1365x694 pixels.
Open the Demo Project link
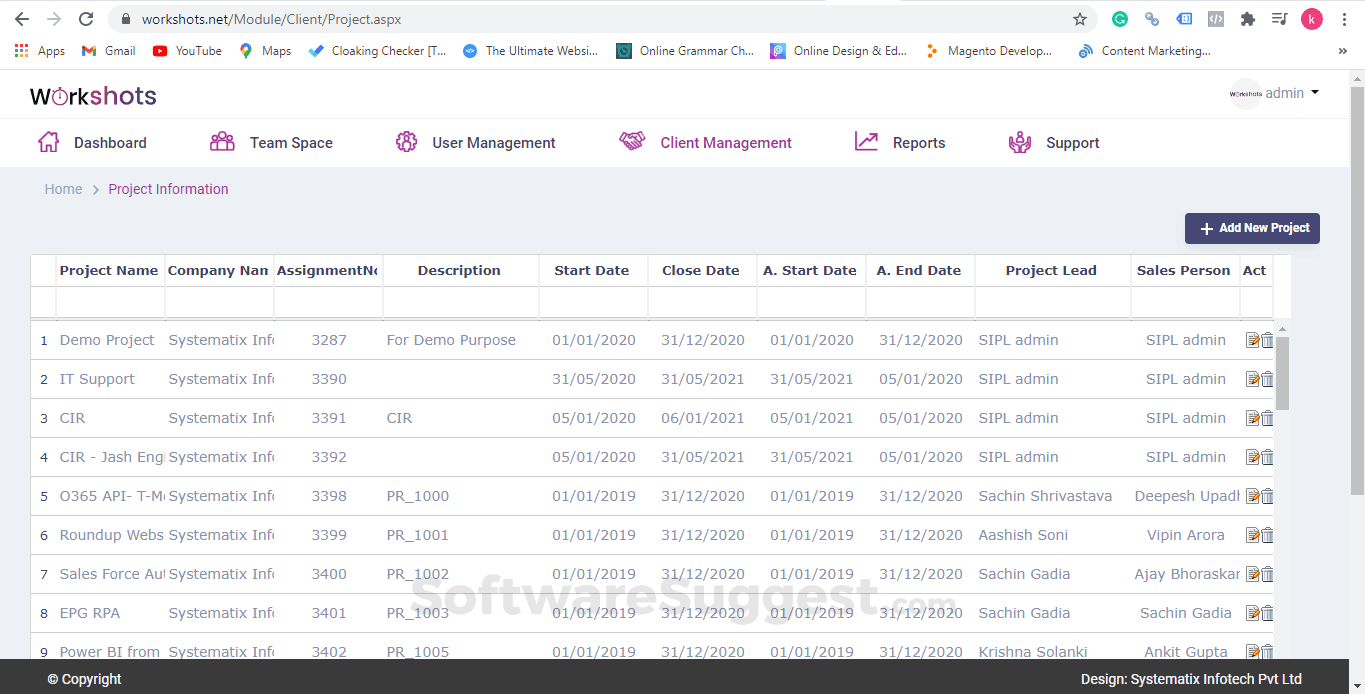tap(107, 339)
